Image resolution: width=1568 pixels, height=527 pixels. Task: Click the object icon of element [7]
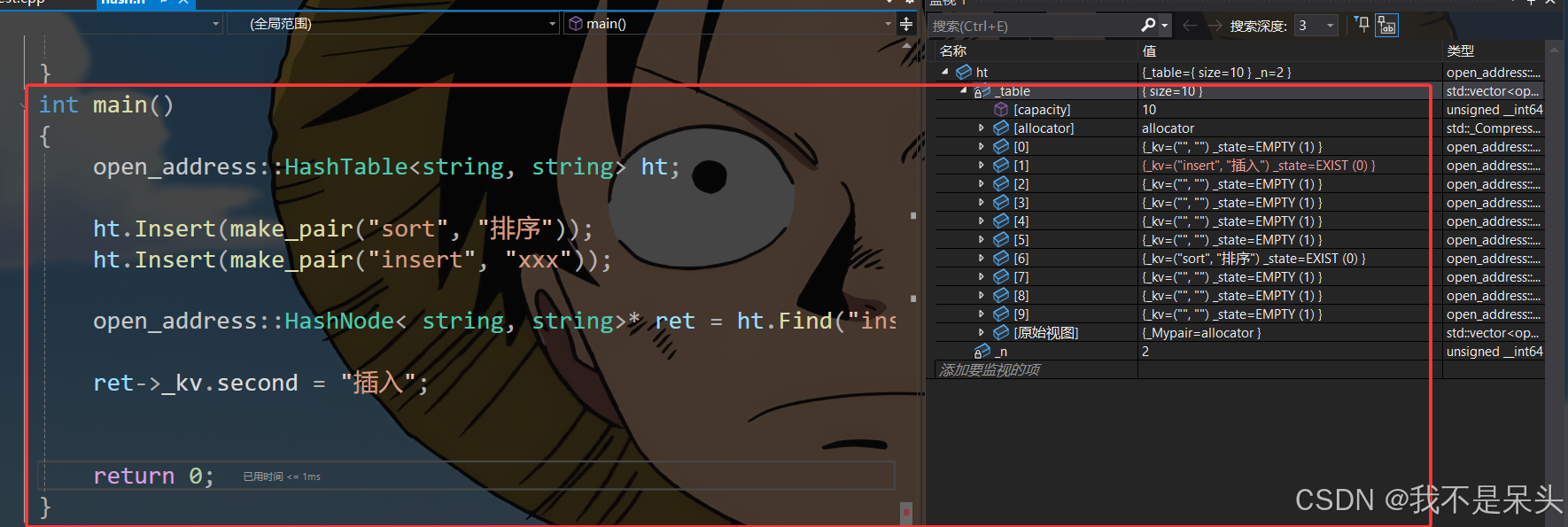(1001, 277)
